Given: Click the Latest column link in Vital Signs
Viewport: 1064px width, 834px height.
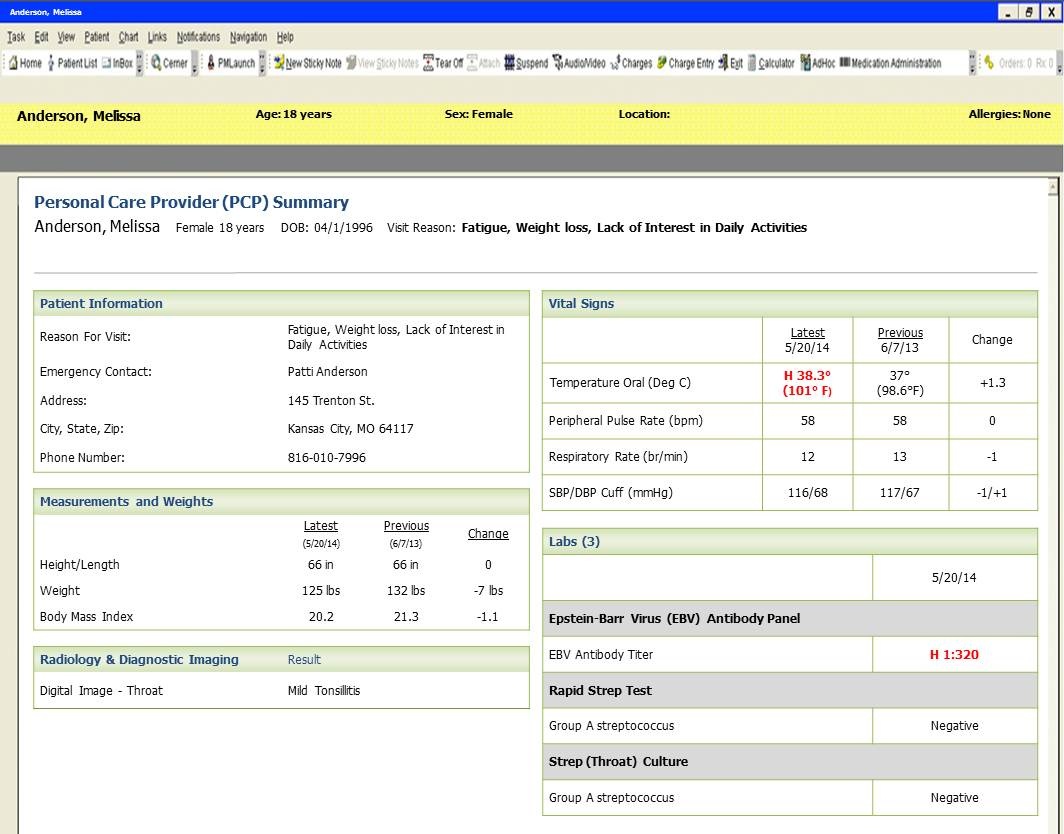Looking at the screenshot, I should click(808, 333).
